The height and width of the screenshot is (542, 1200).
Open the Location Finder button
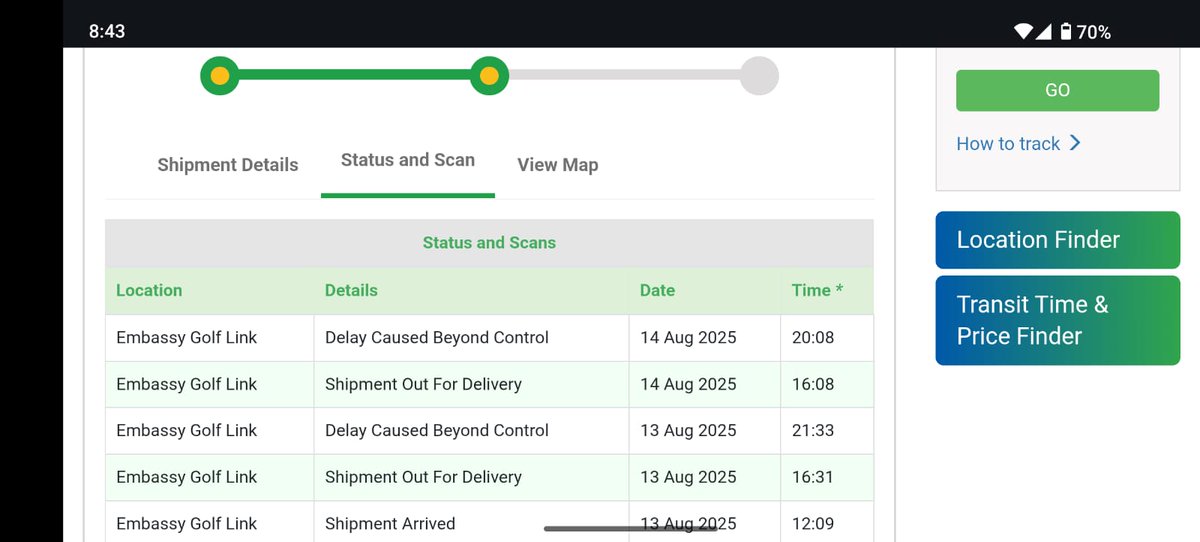point(1058,240)
